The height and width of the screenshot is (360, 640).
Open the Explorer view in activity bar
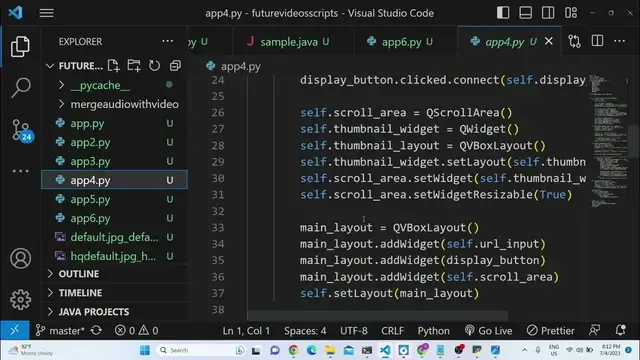[x=20, y=47]
